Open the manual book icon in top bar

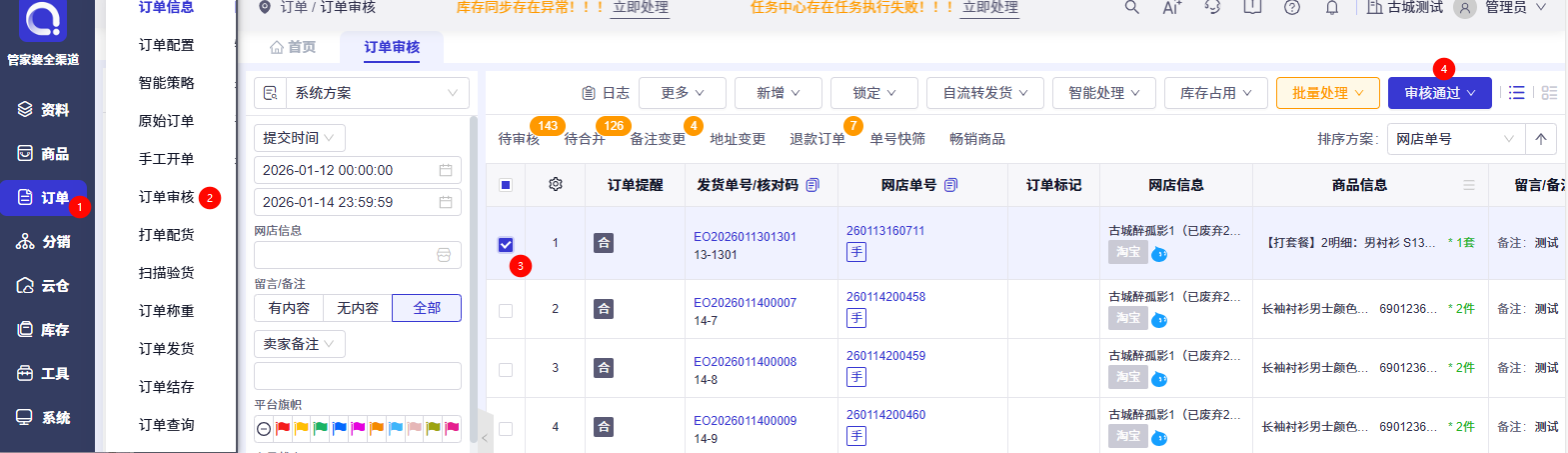point(1252,7)
